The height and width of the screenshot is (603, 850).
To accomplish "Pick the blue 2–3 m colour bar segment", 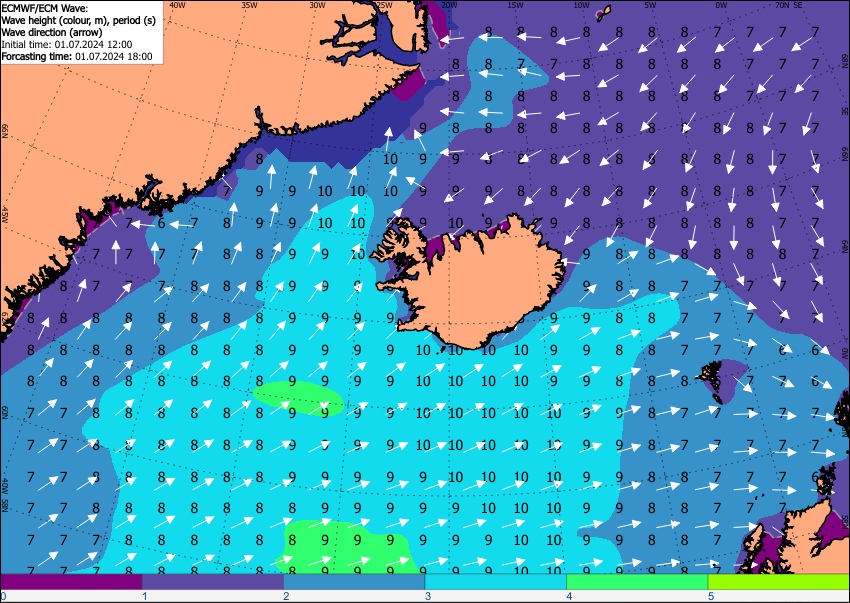I will (x=355, y=582).
